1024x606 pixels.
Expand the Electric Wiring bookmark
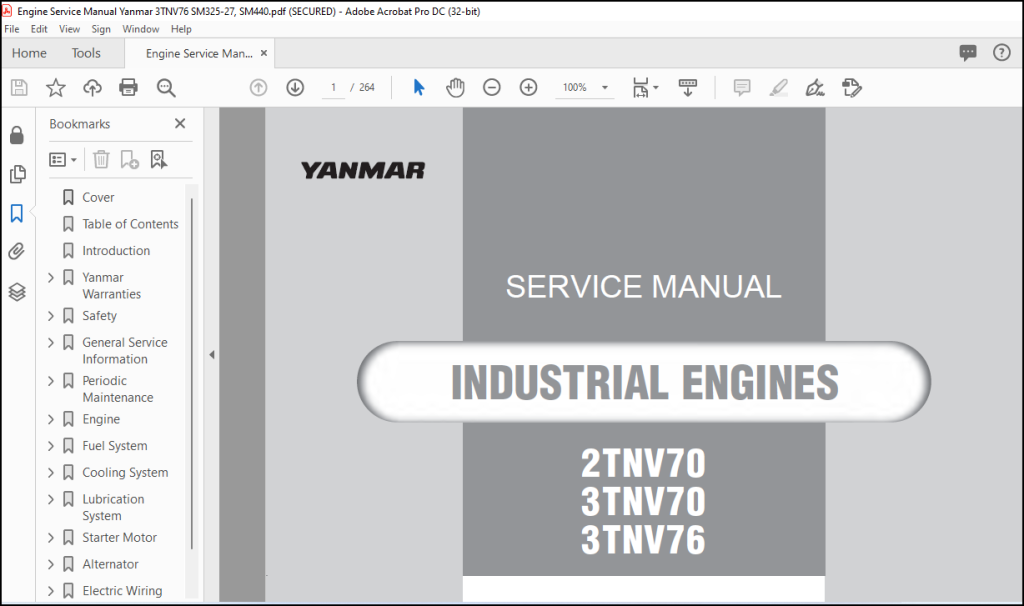[x=51, y=591]
